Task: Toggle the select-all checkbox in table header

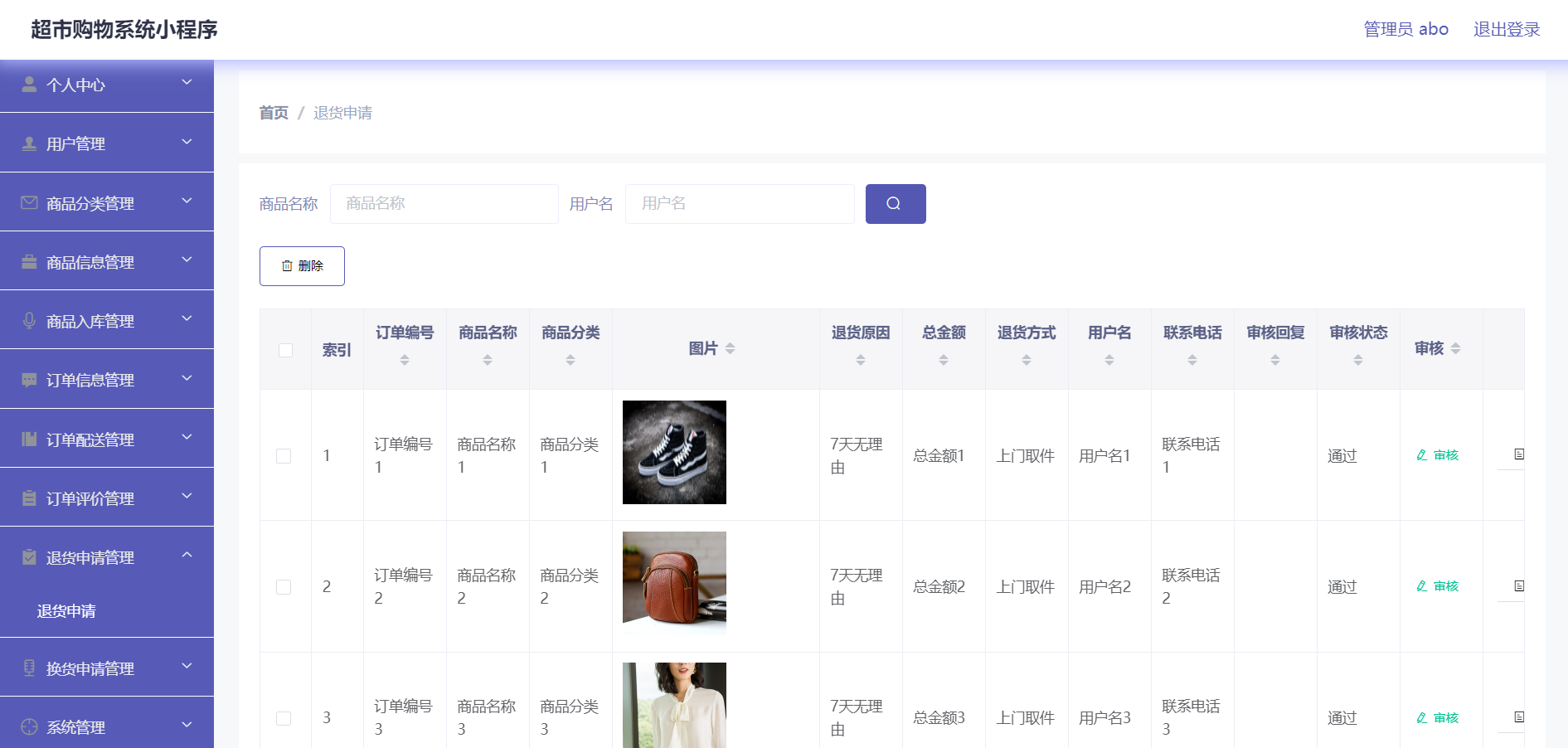Action: [285, 350]
